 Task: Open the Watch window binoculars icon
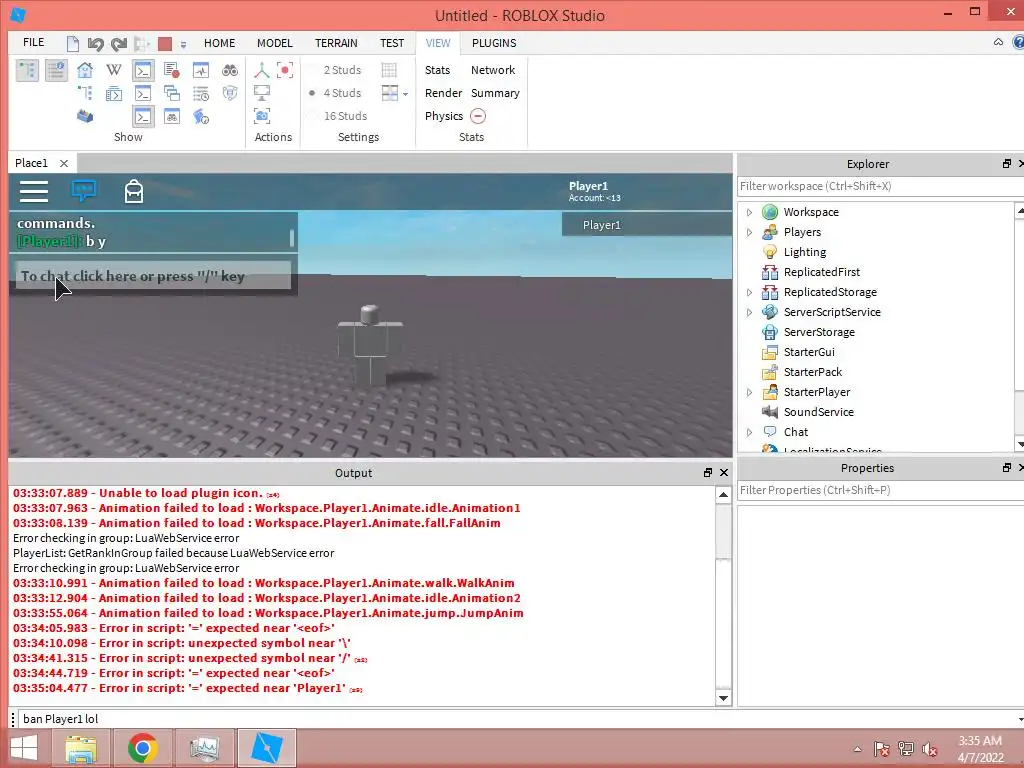point(172,116)
